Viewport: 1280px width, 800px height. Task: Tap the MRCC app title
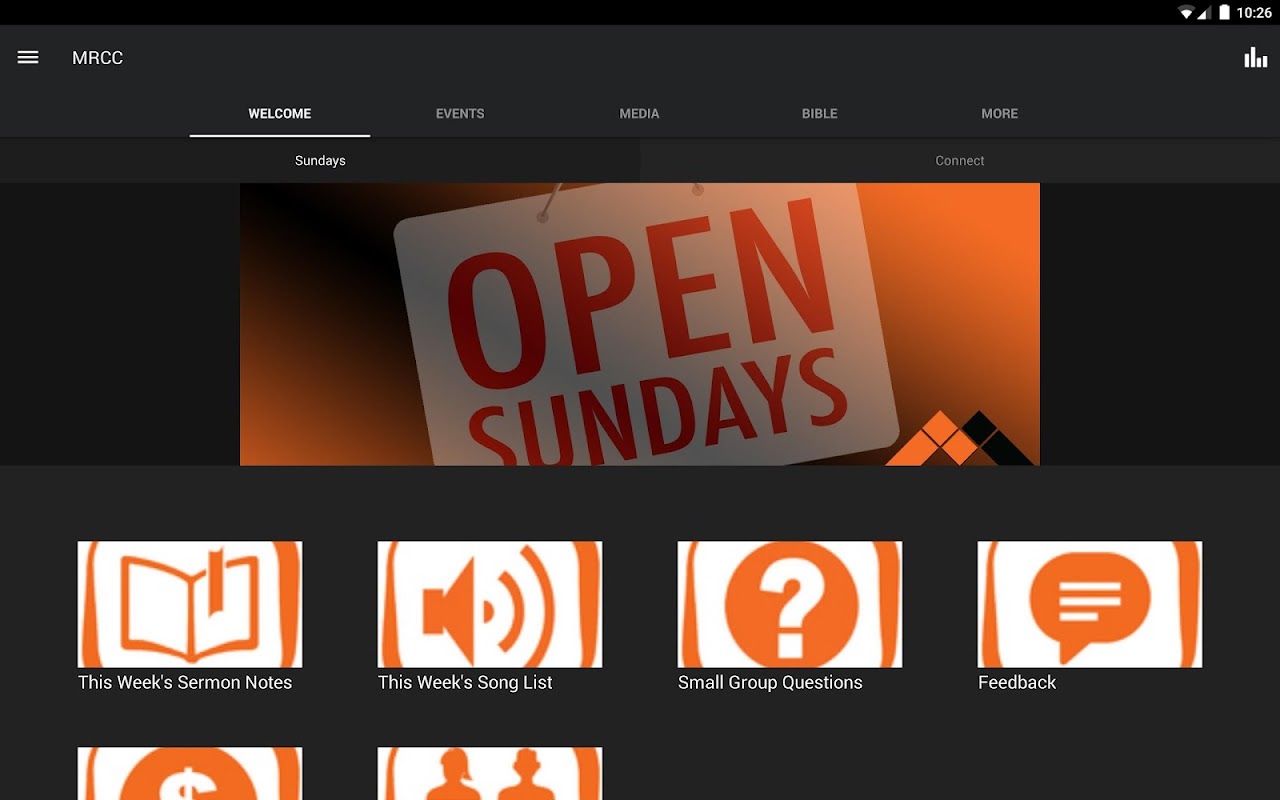click(x=98, y=58)
